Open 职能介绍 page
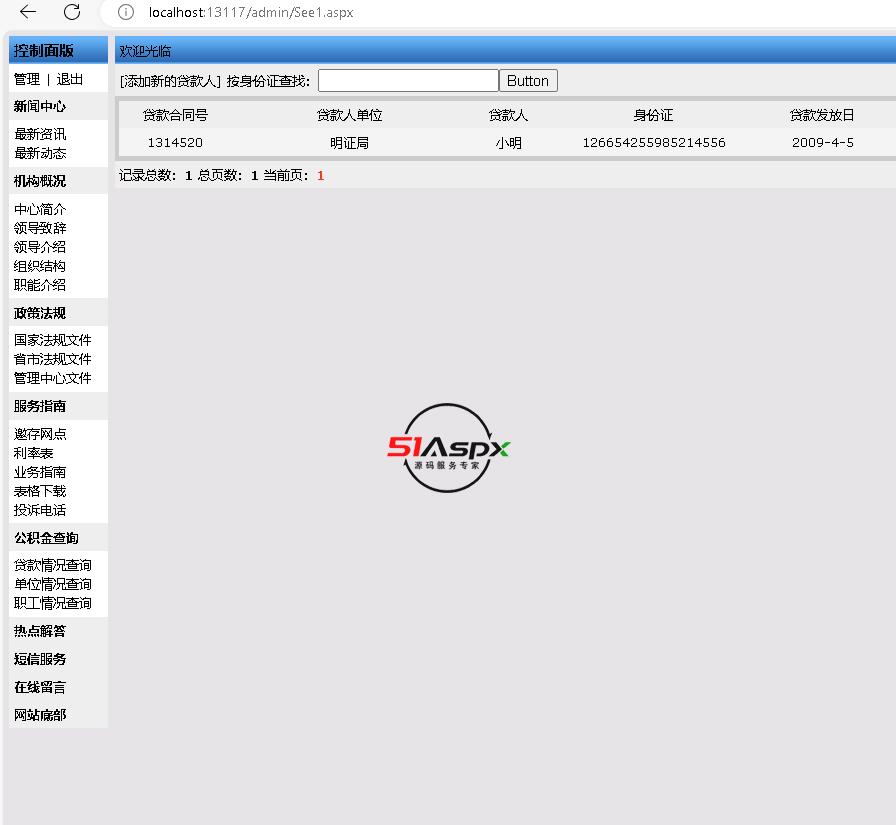 40,285
